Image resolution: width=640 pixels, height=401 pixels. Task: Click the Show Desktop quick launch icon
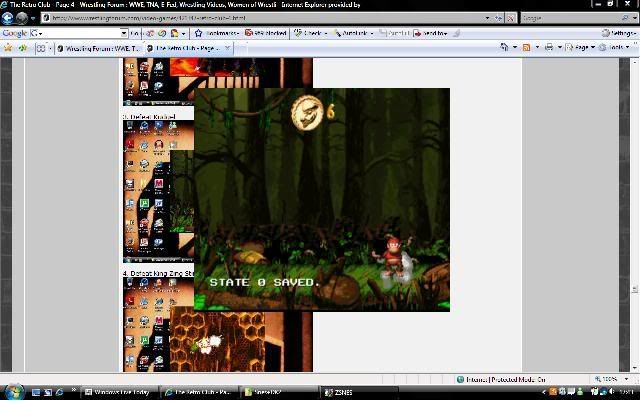[x=36, y=392]
